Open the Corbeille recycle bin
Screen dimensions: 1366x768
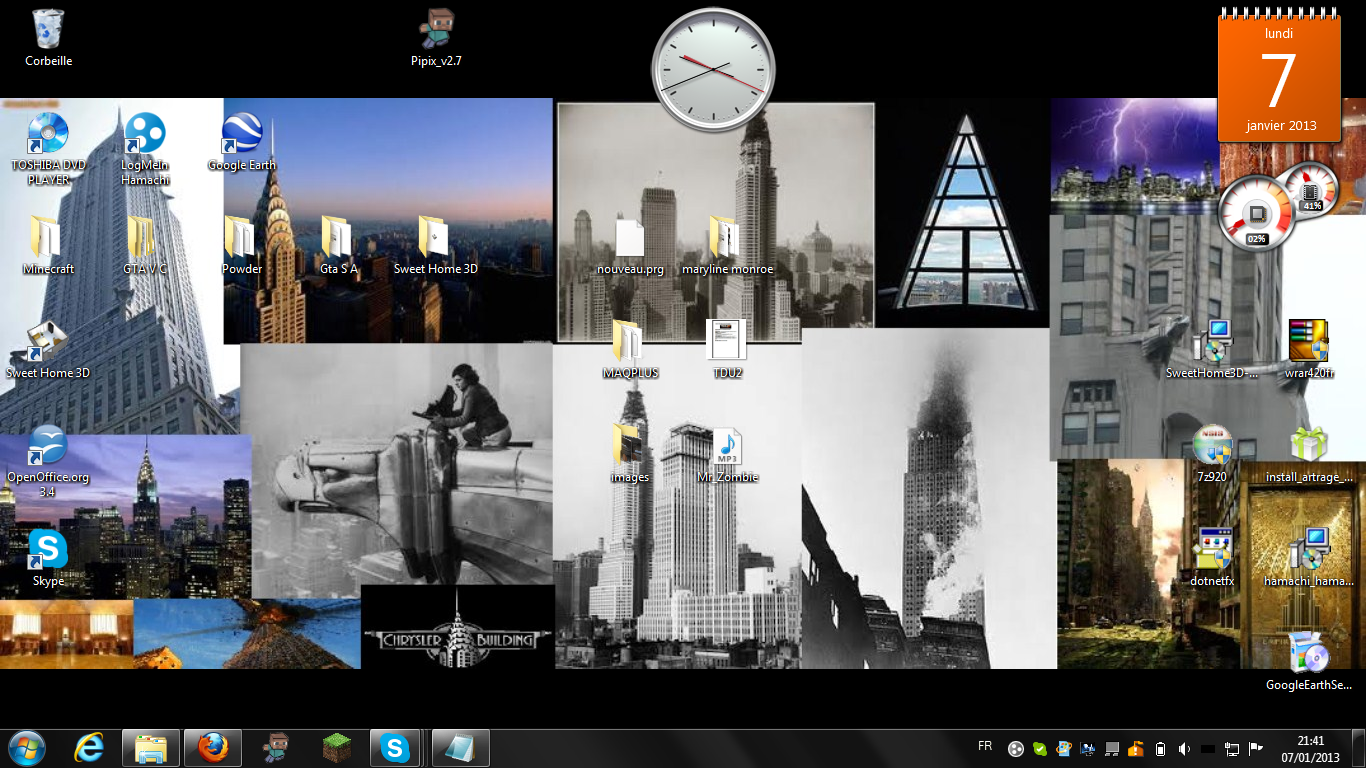[x=48, y=39]
